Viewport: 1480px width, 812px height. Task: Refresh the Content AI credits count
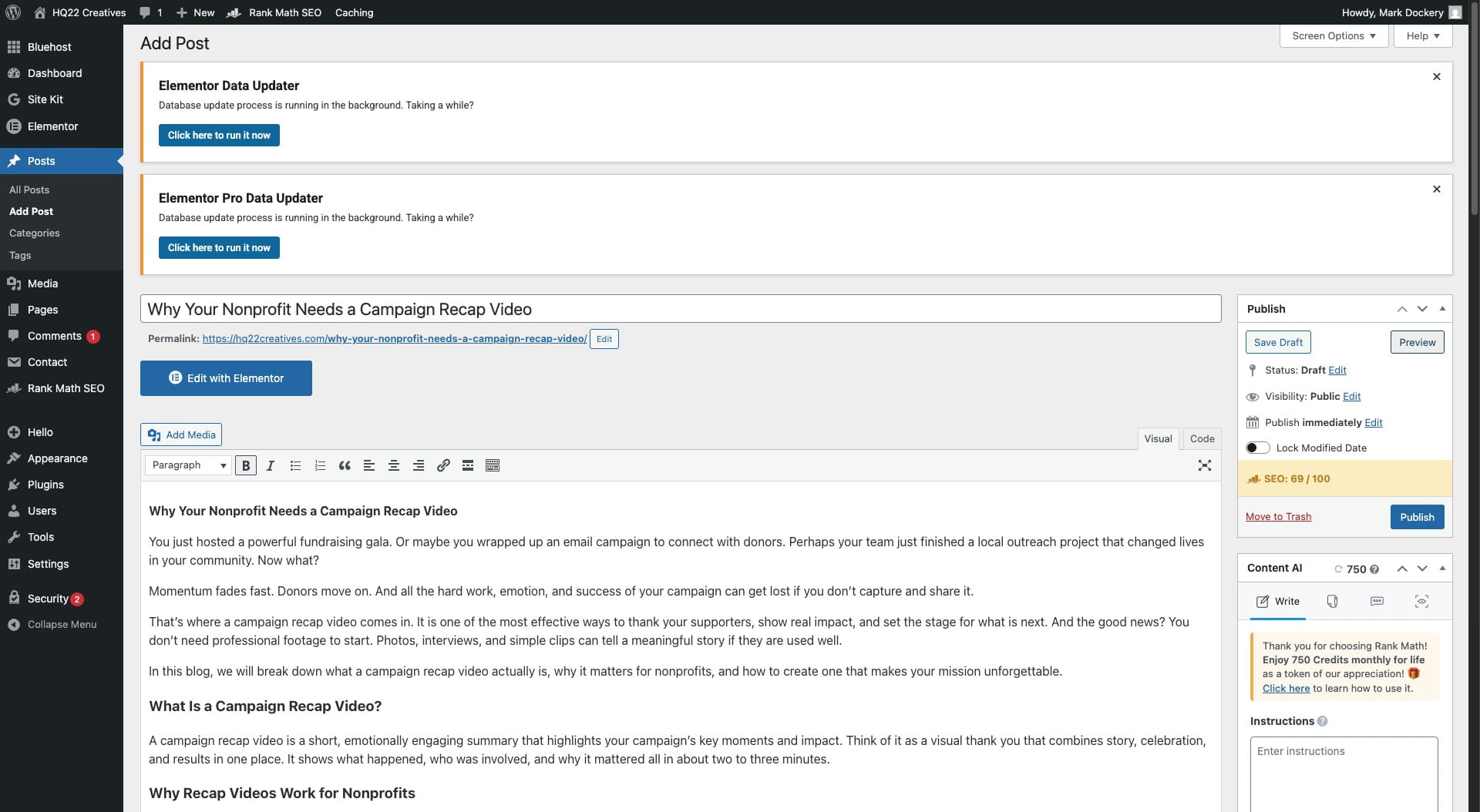[x=1338, y=569]
